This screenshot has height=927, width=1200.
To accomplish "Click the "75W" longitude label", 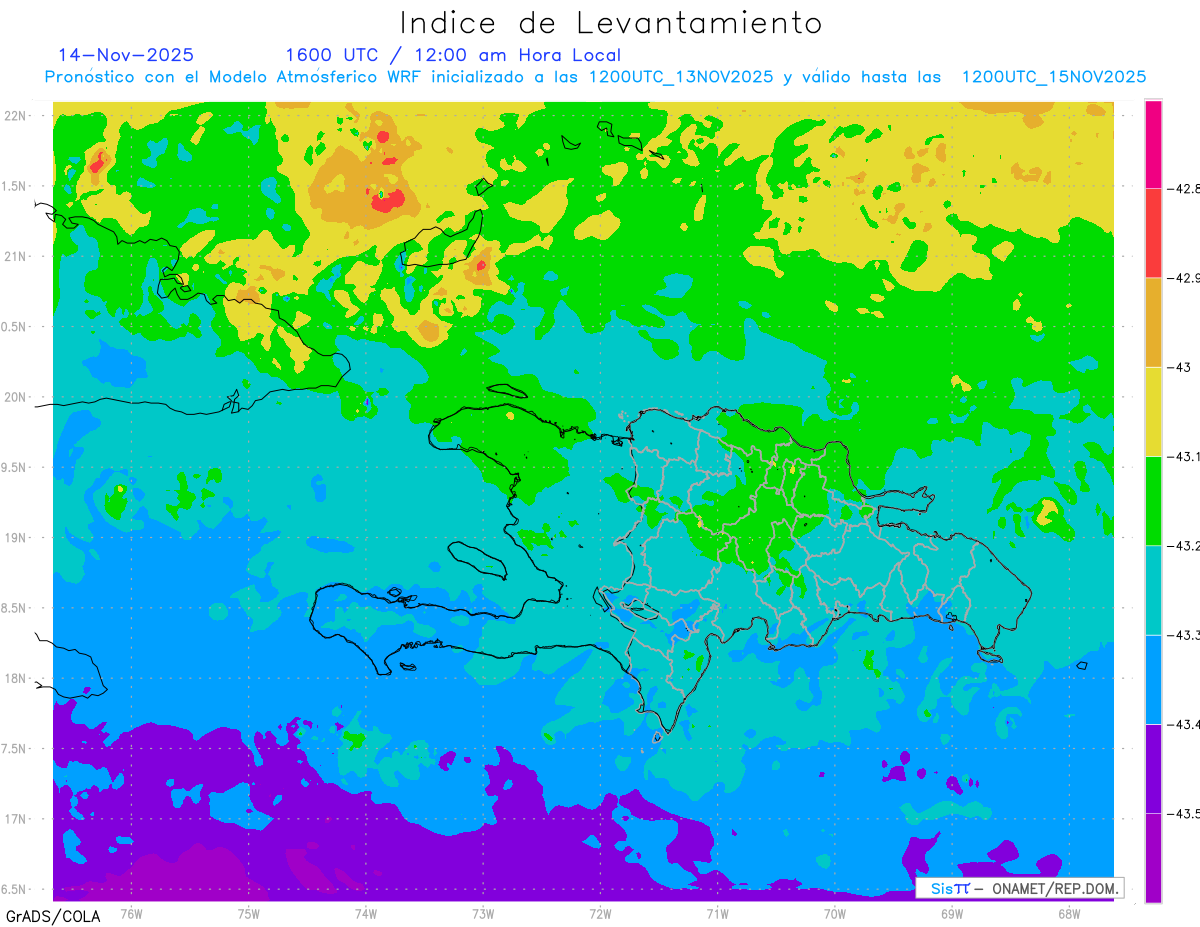I will point(249,913).
